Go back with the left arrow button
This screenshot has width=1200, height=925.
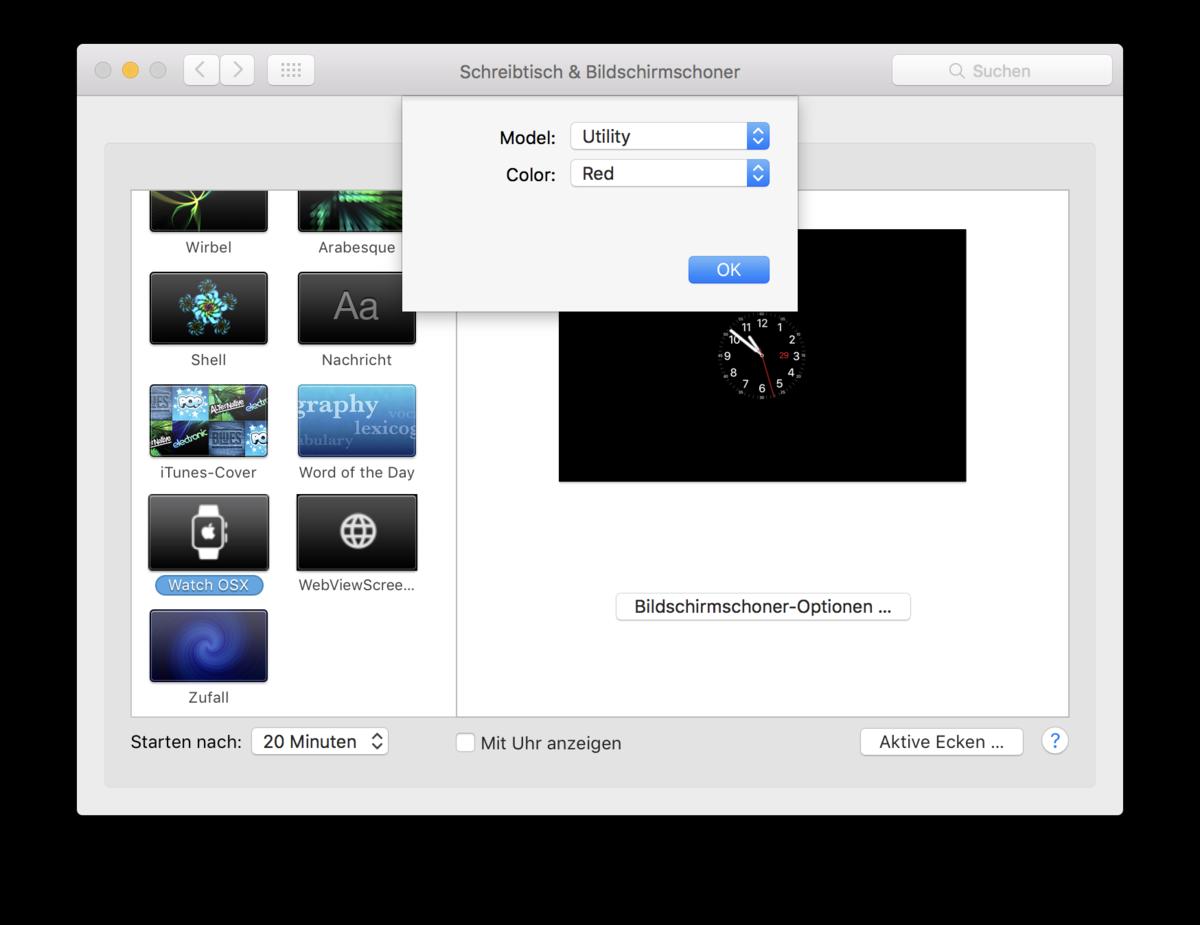(x=201, y=70)
